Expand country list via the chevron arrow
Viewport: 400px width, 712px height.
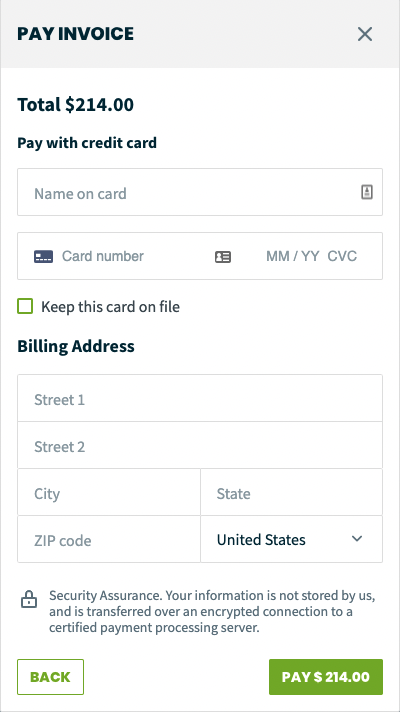pyautogui.click(x=357, y=539)
